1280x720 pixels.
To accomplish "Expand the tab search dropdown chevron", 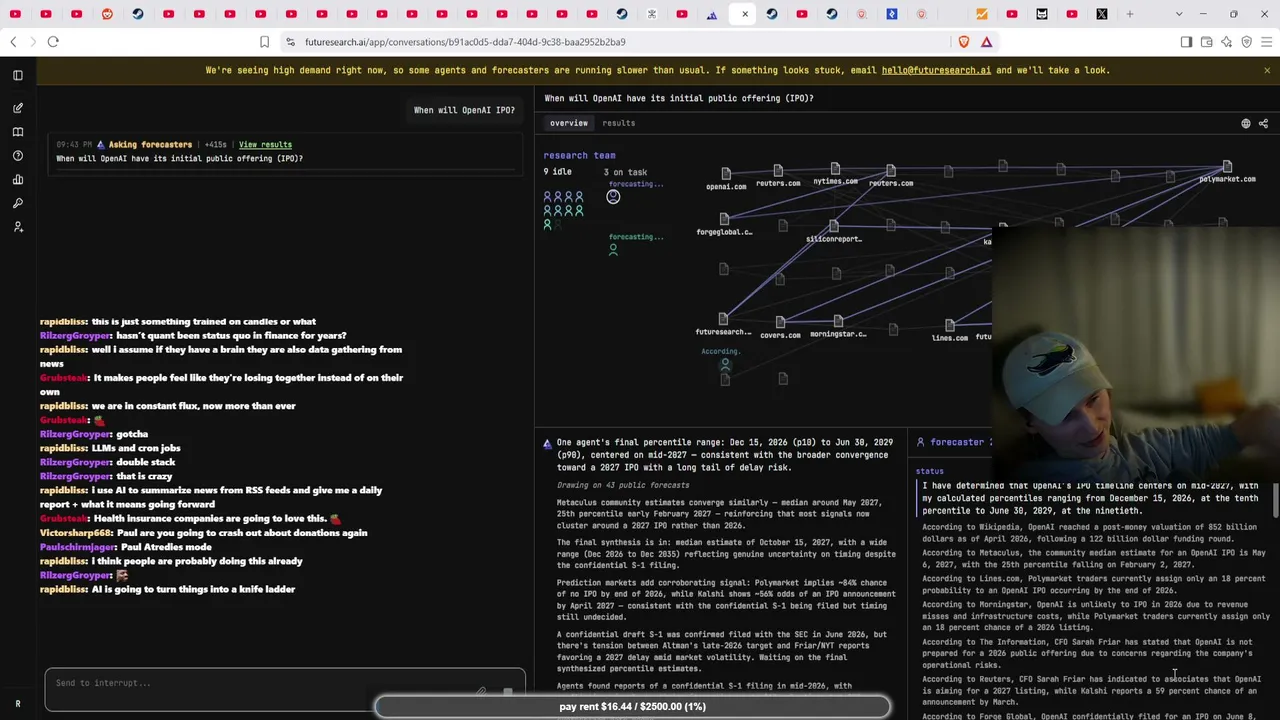I will tap(1179, 14).
